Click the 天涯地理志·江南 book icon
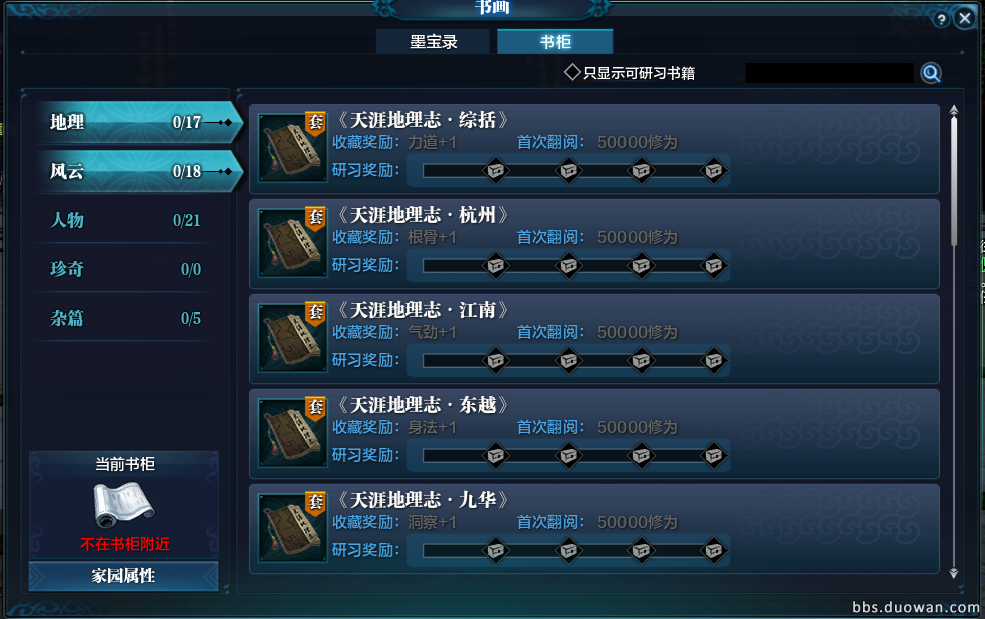 [293, 337]
